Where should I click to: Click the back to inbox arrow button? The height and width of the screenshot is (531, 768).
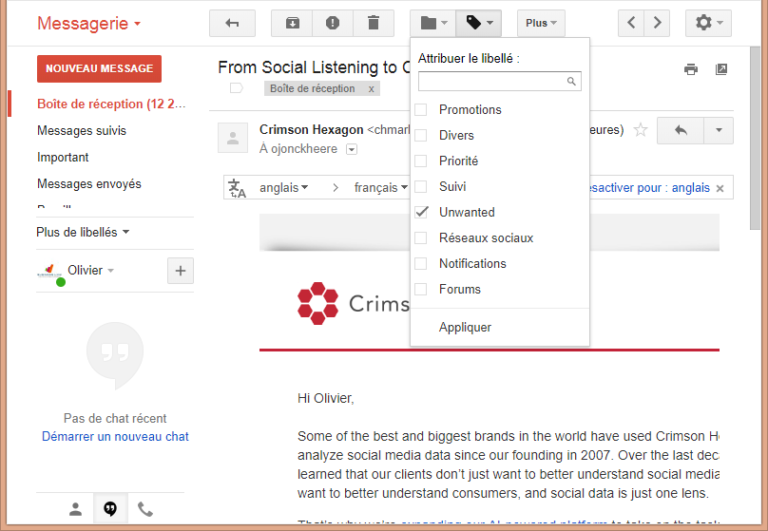(232, 23)
